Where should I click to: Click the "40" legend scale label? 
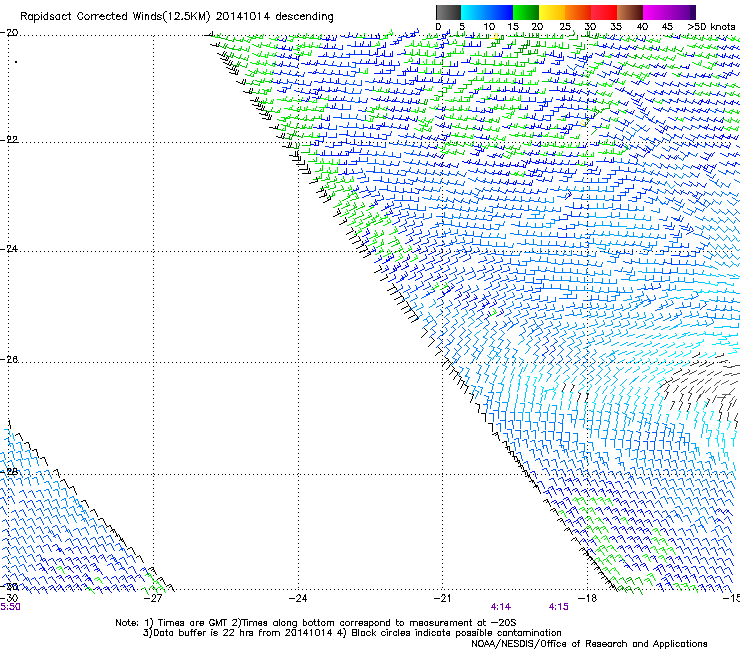click(x=642, y=27)
